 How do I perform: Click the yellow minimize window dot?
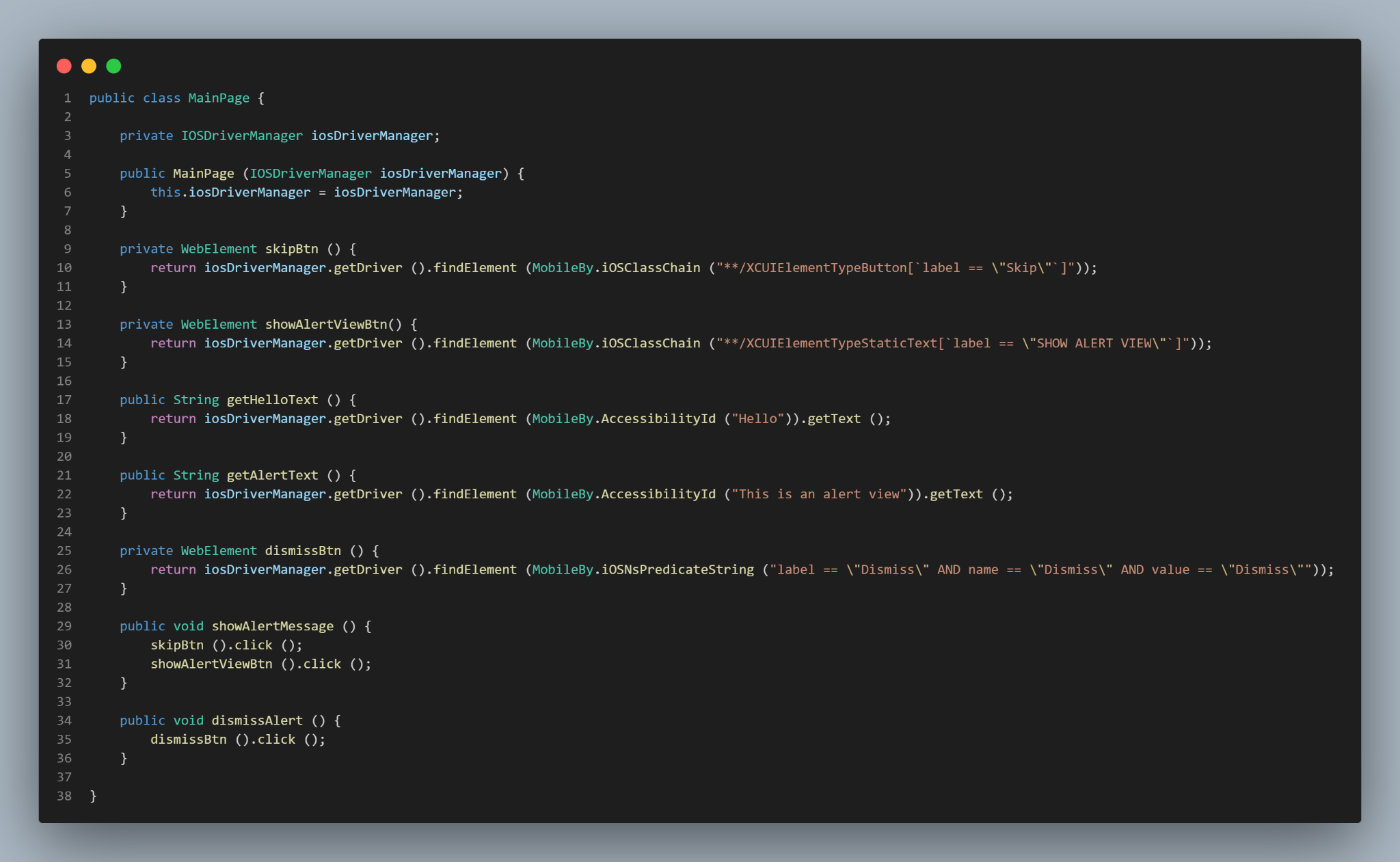coord(89,66)
